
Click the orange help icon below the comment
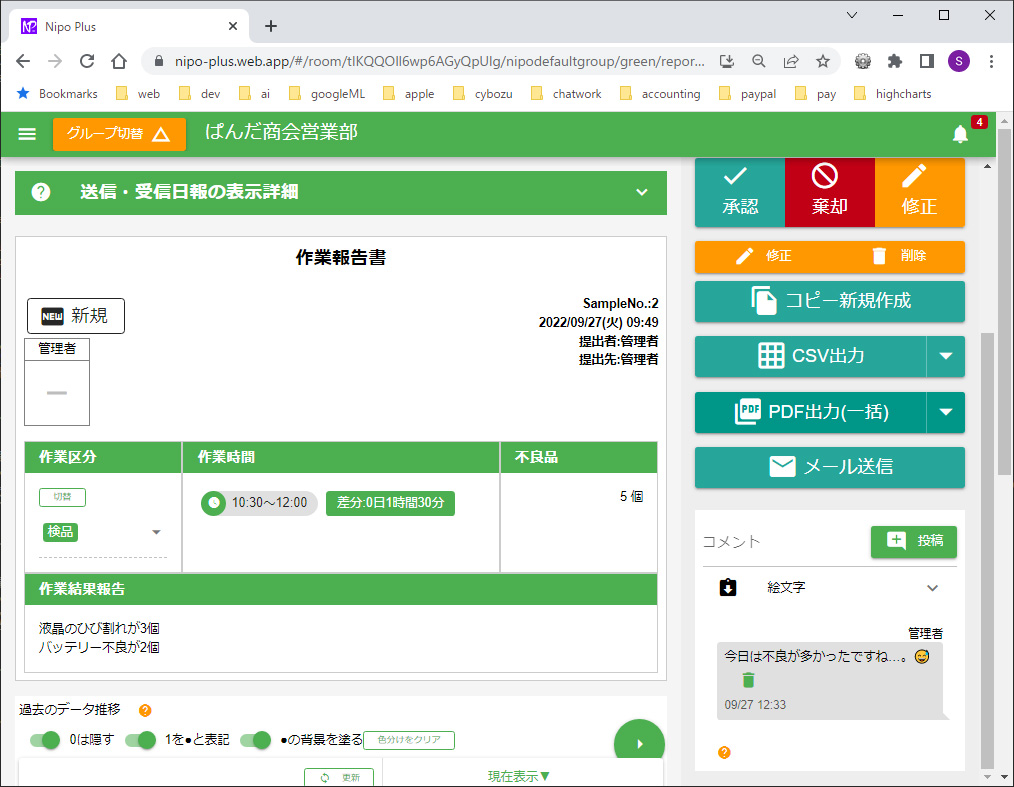click(x=724, y=752)
